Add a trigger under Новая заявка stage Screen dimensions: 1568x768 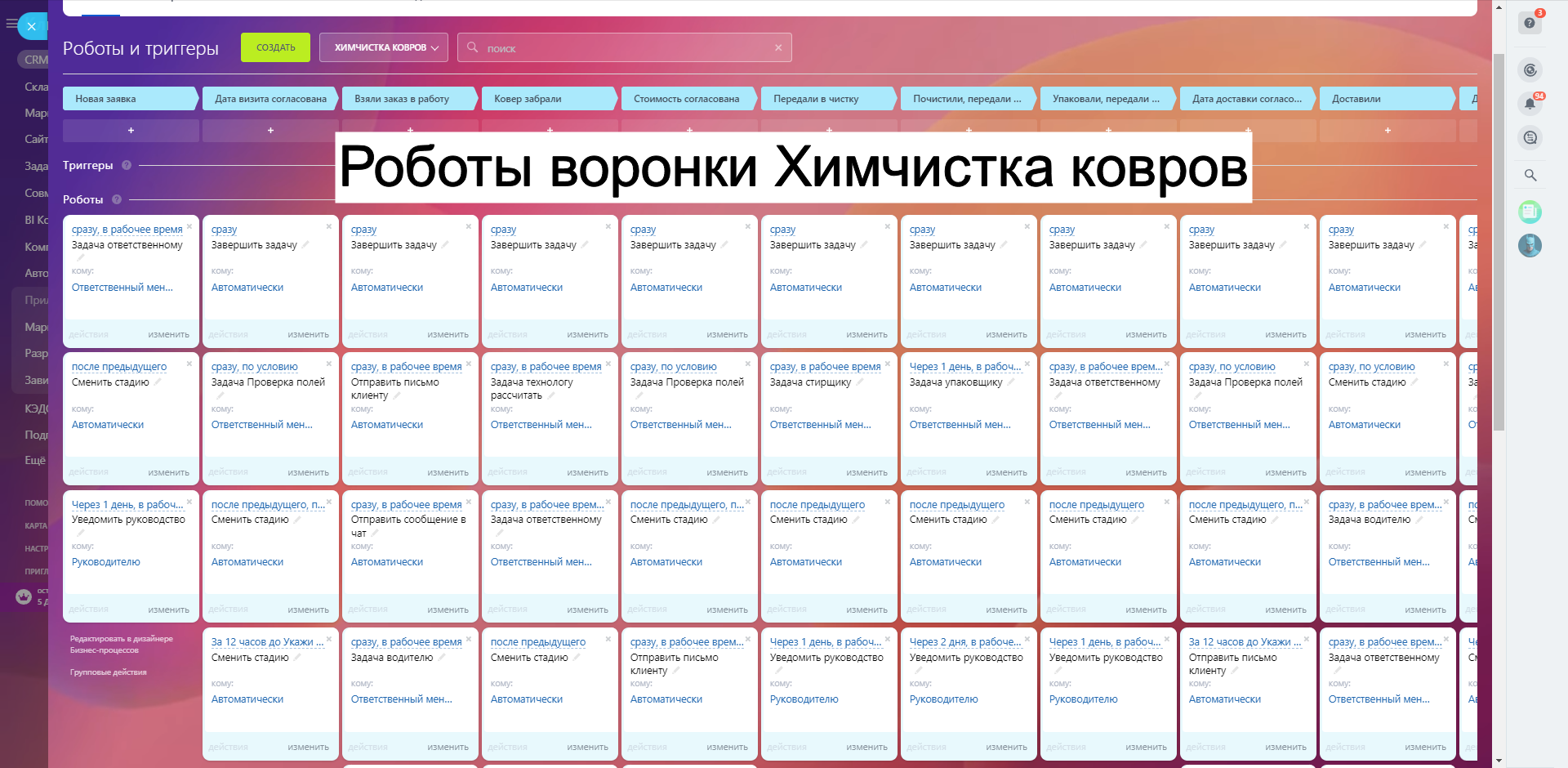(x=131, y=131)
